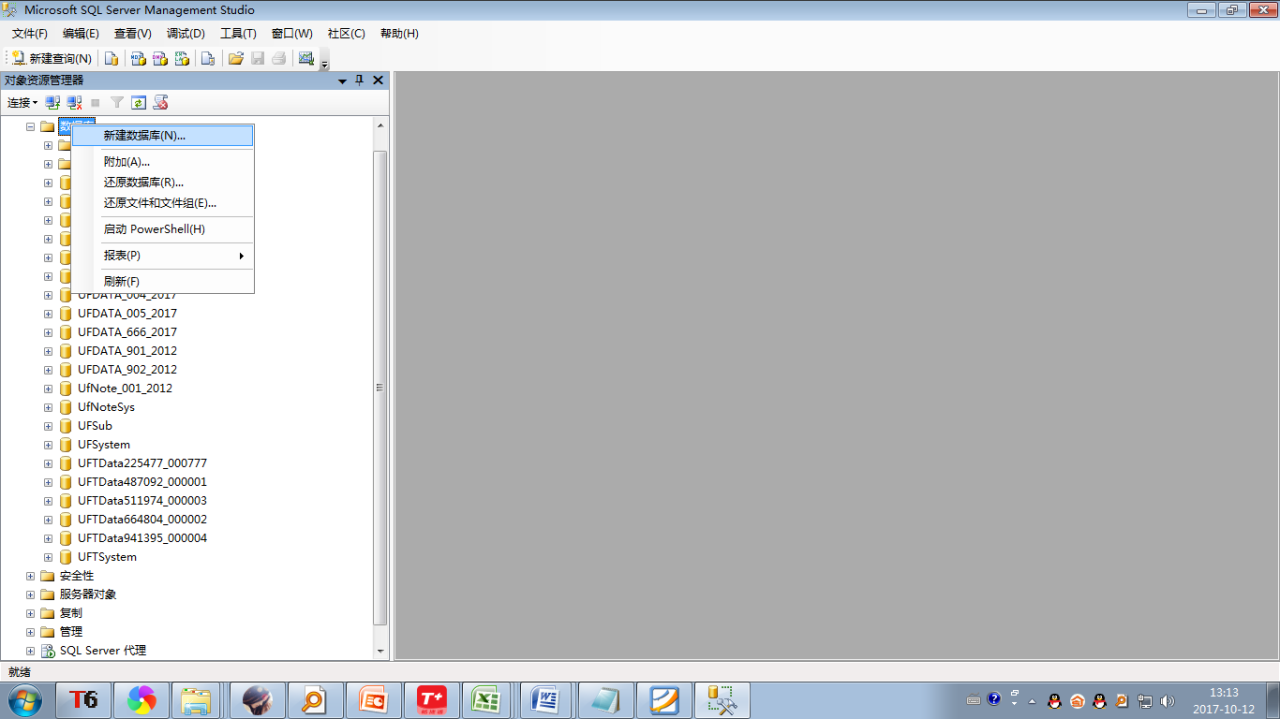Select the 管理 folder
The height and width of the screenshot is (719, 1280).
(71, 632)
